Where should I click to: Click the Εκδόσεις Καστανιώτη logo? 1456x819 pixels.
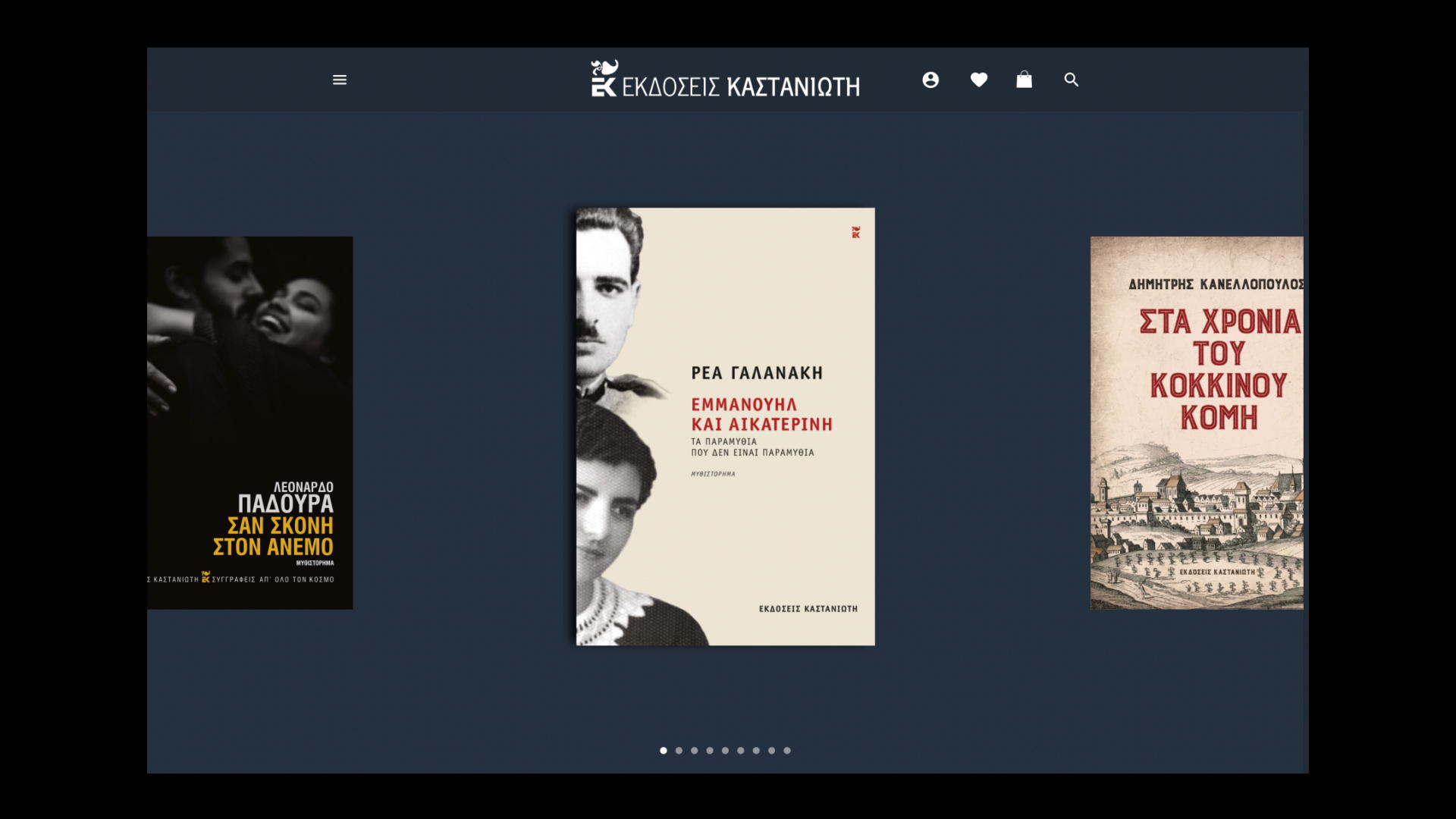point(726,79)
